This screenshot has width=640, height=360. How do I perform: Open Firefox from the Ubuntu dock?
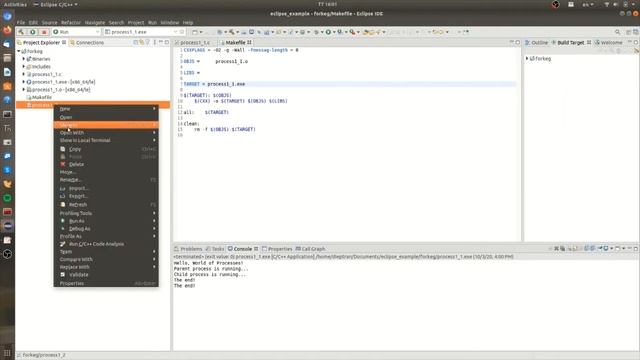point(7,30)
